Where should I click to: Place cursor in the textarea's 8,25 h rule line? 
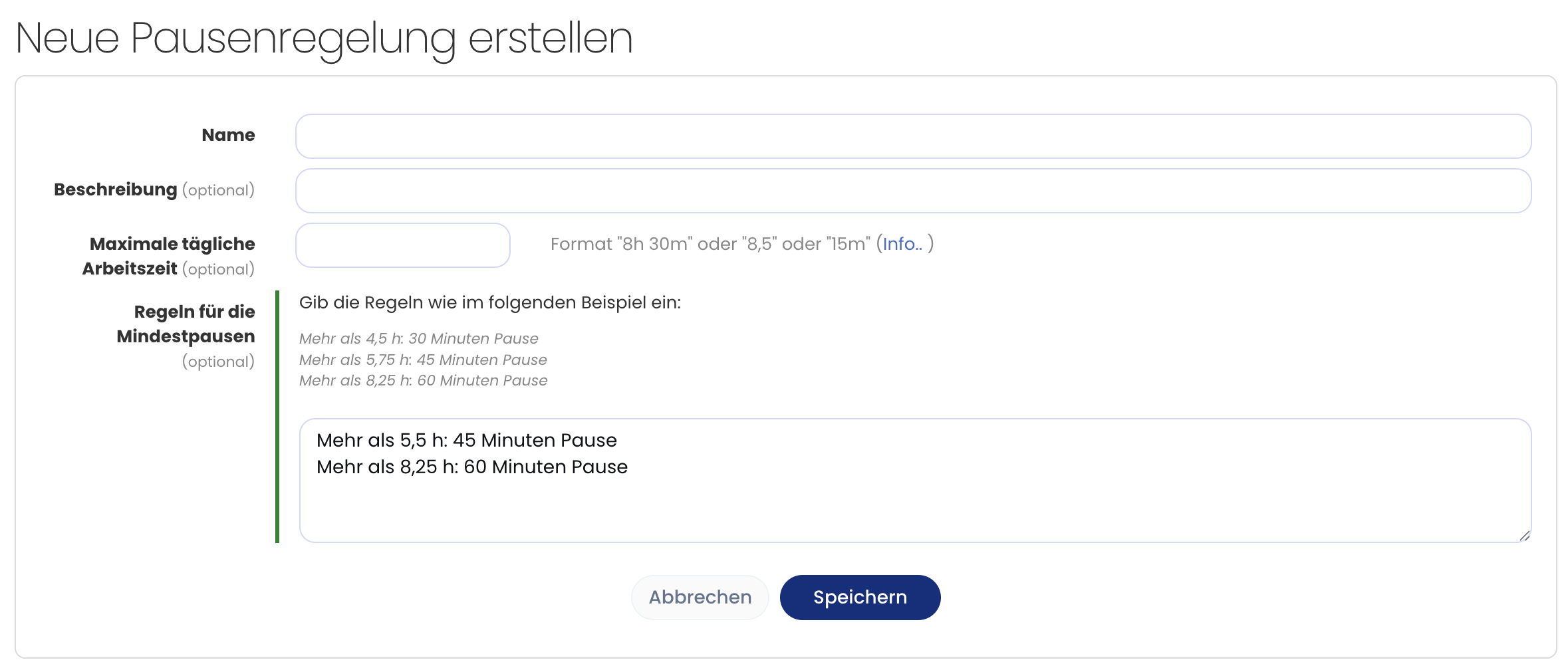point(471,467)
